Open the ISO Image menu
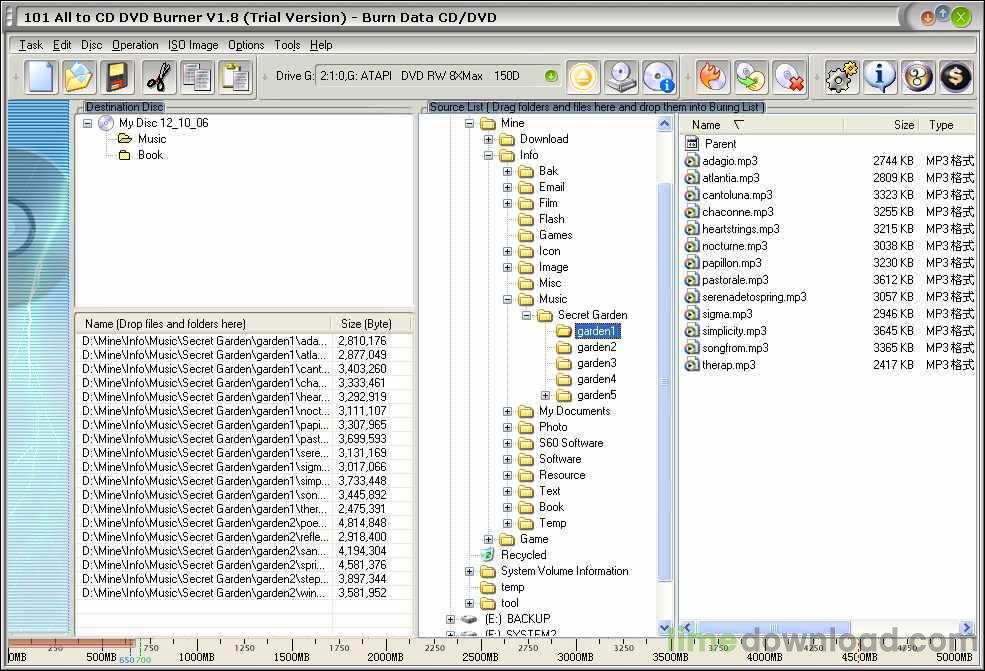Viewport: 985px width, 671px height. (x=193, y=45)
